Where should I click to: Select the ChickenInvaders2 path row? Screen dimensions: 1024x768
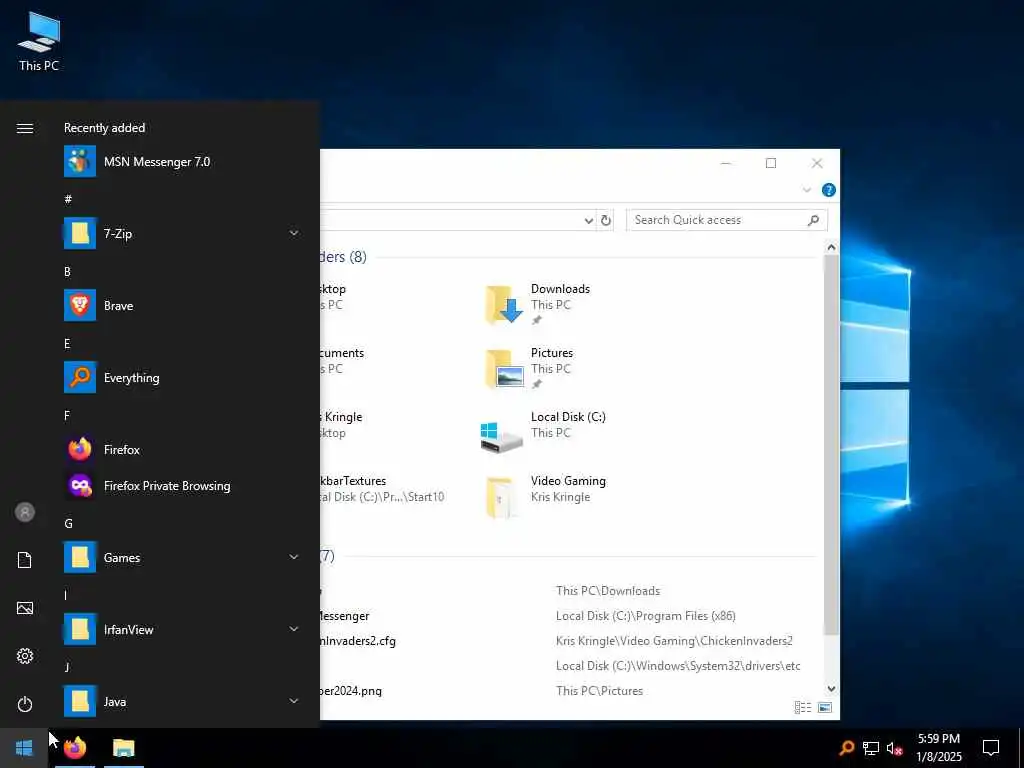pos(674,641)
